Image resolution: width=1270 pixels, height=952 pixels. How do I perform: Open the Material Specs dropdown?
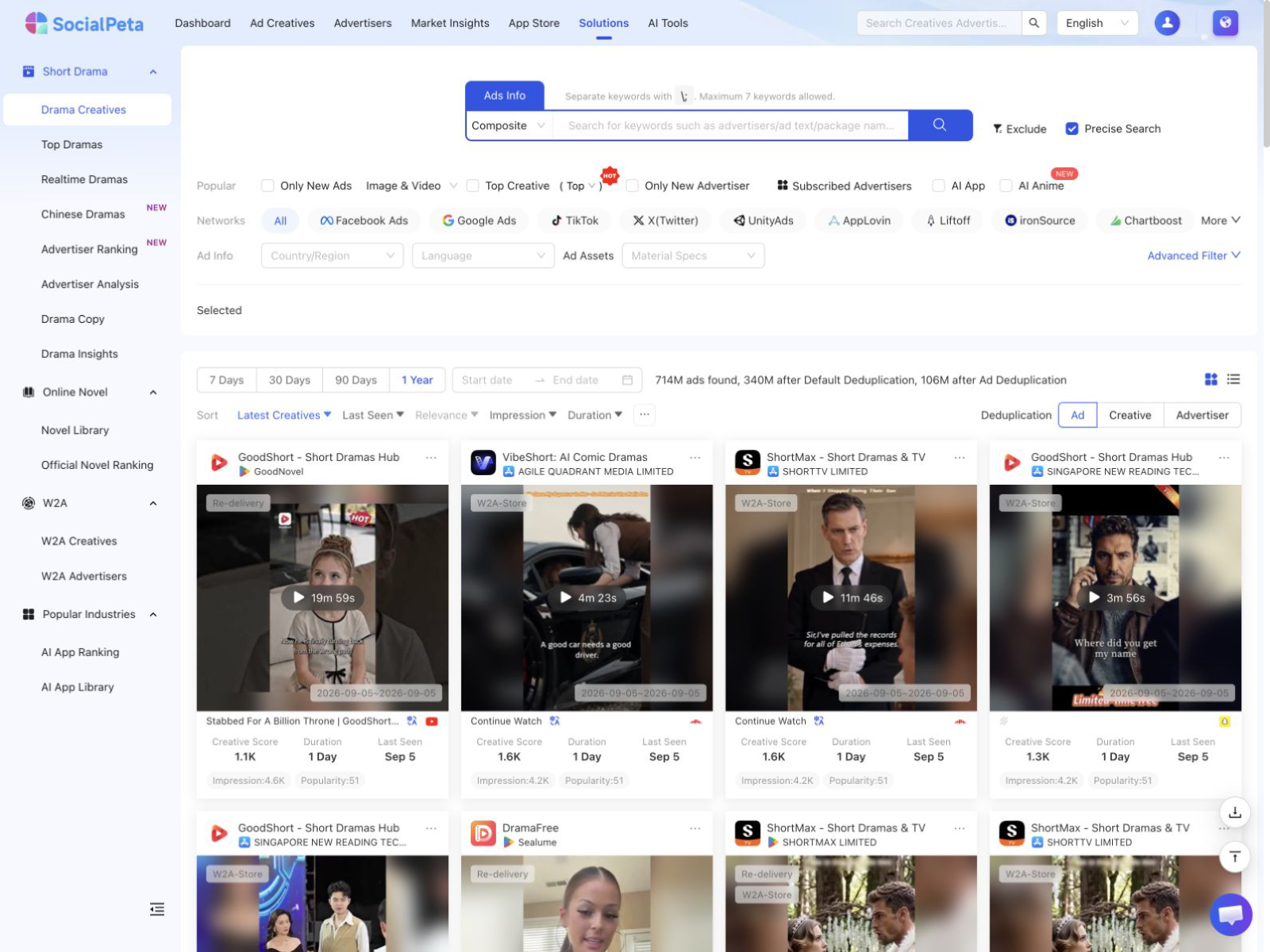693,255
